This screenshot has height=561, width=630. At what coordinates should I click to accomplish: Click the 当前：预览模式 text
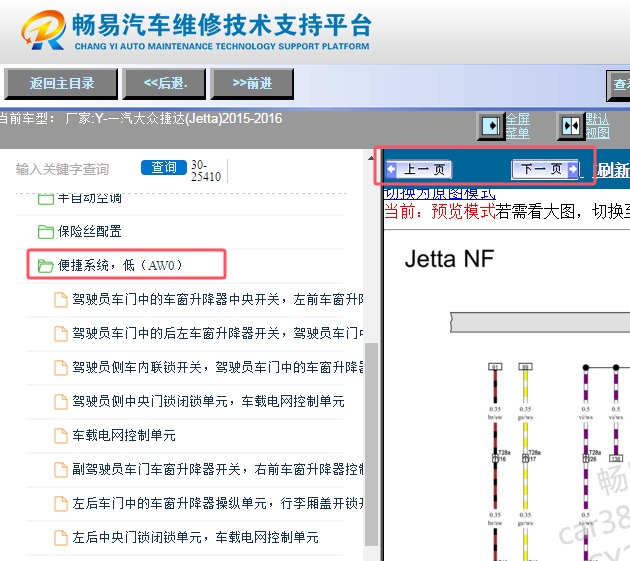[440, 211]
